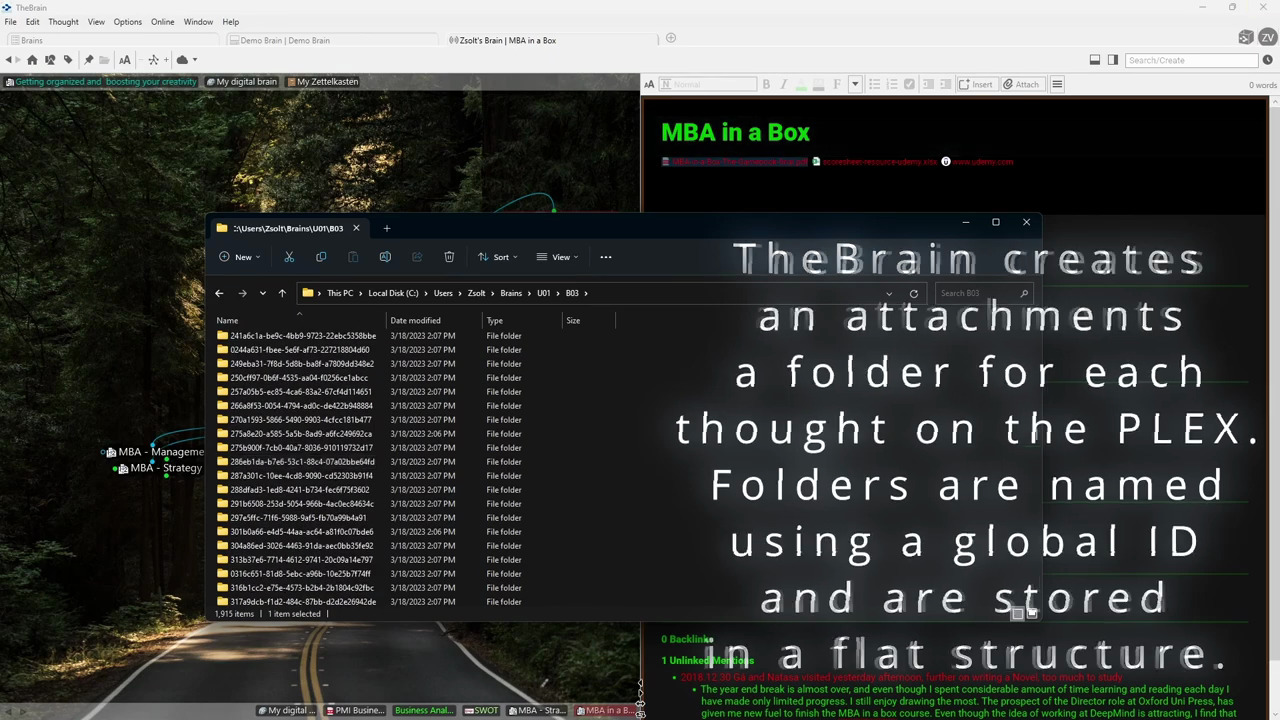Click the See more ellipsis in File Explorer
The image size is (1280, 720).
605,257
